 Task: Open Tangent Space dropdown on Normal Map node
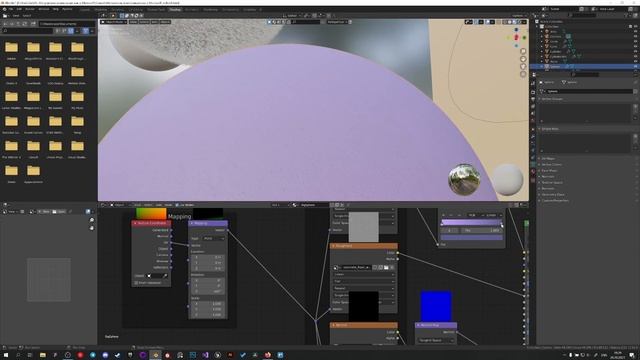click(436, 340)
